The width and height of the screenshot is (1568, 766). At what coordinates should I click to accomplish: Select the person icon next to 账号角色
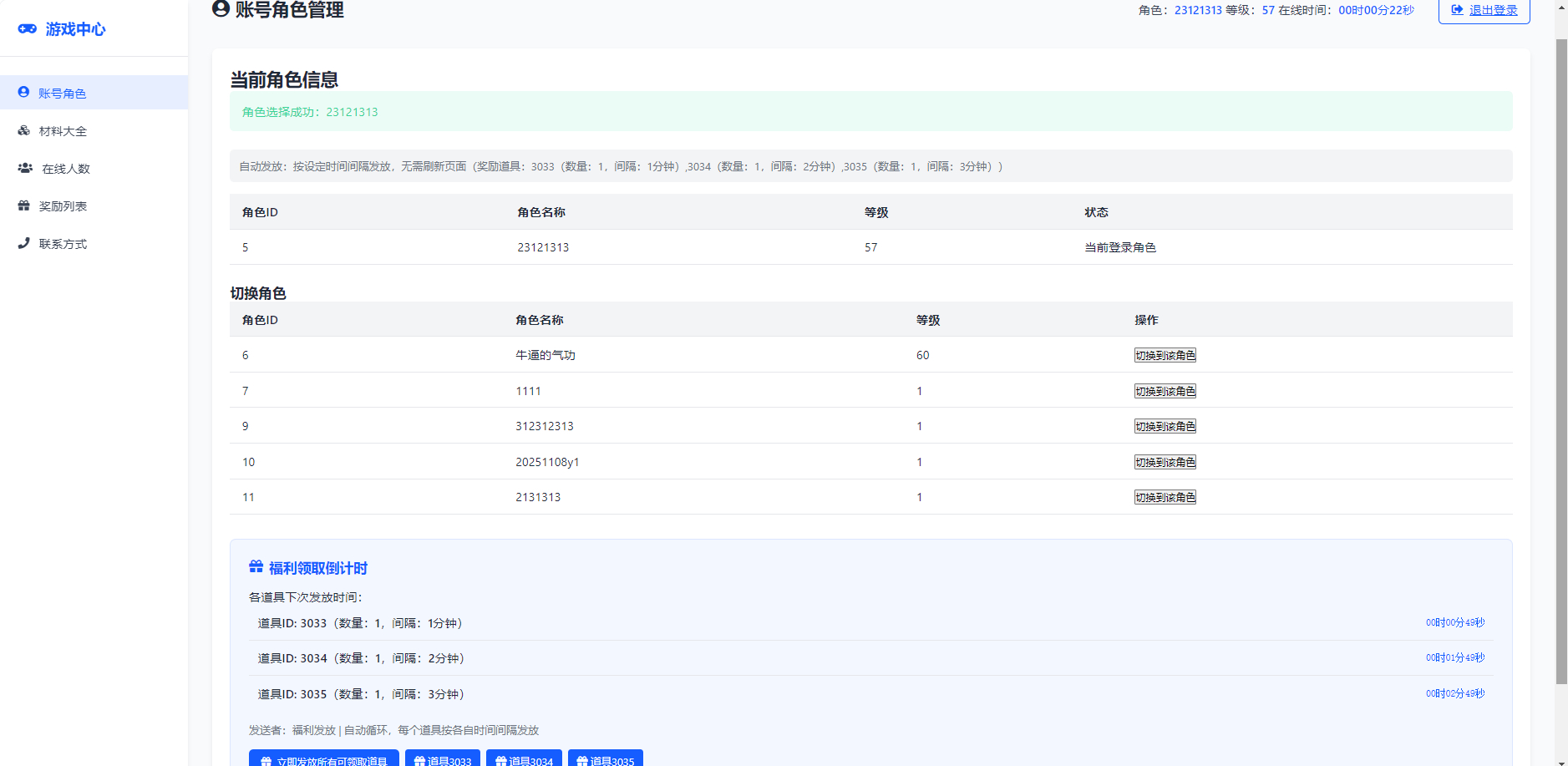pos(23,93)
